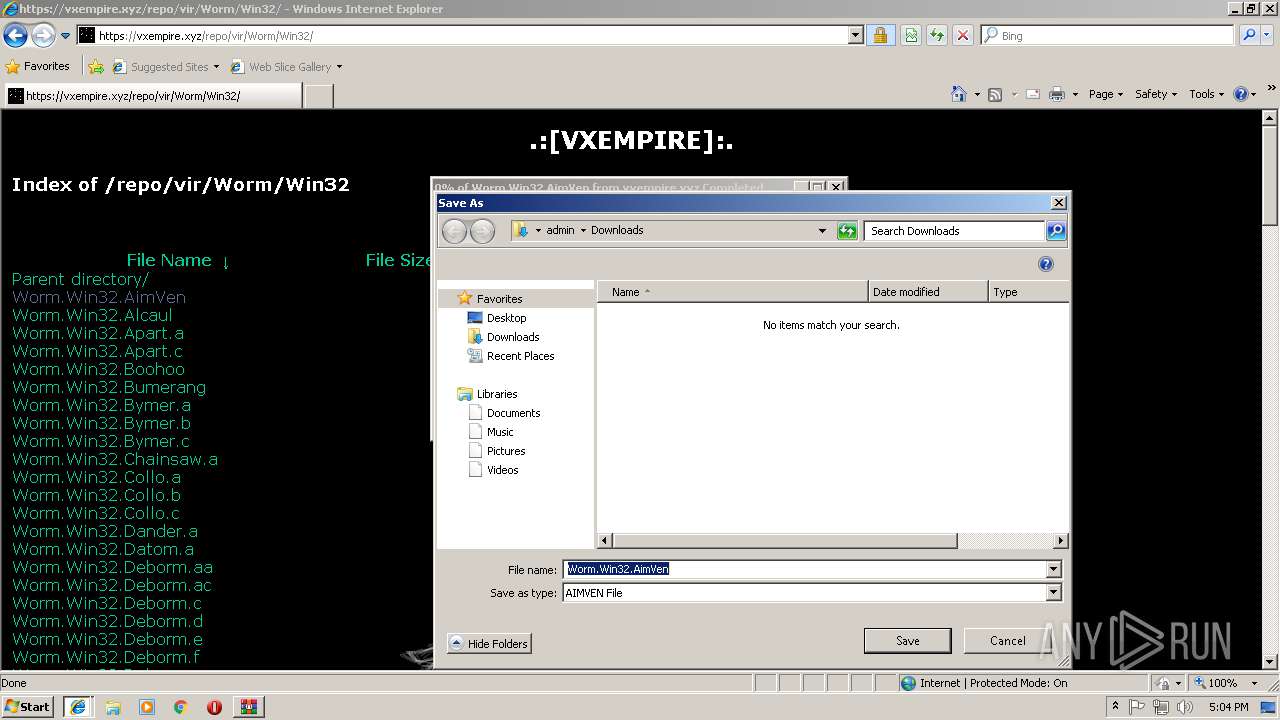Click the Home icon in command bar
The width and height of the screenshot is (1280, 720).
[x=958, y=94]
